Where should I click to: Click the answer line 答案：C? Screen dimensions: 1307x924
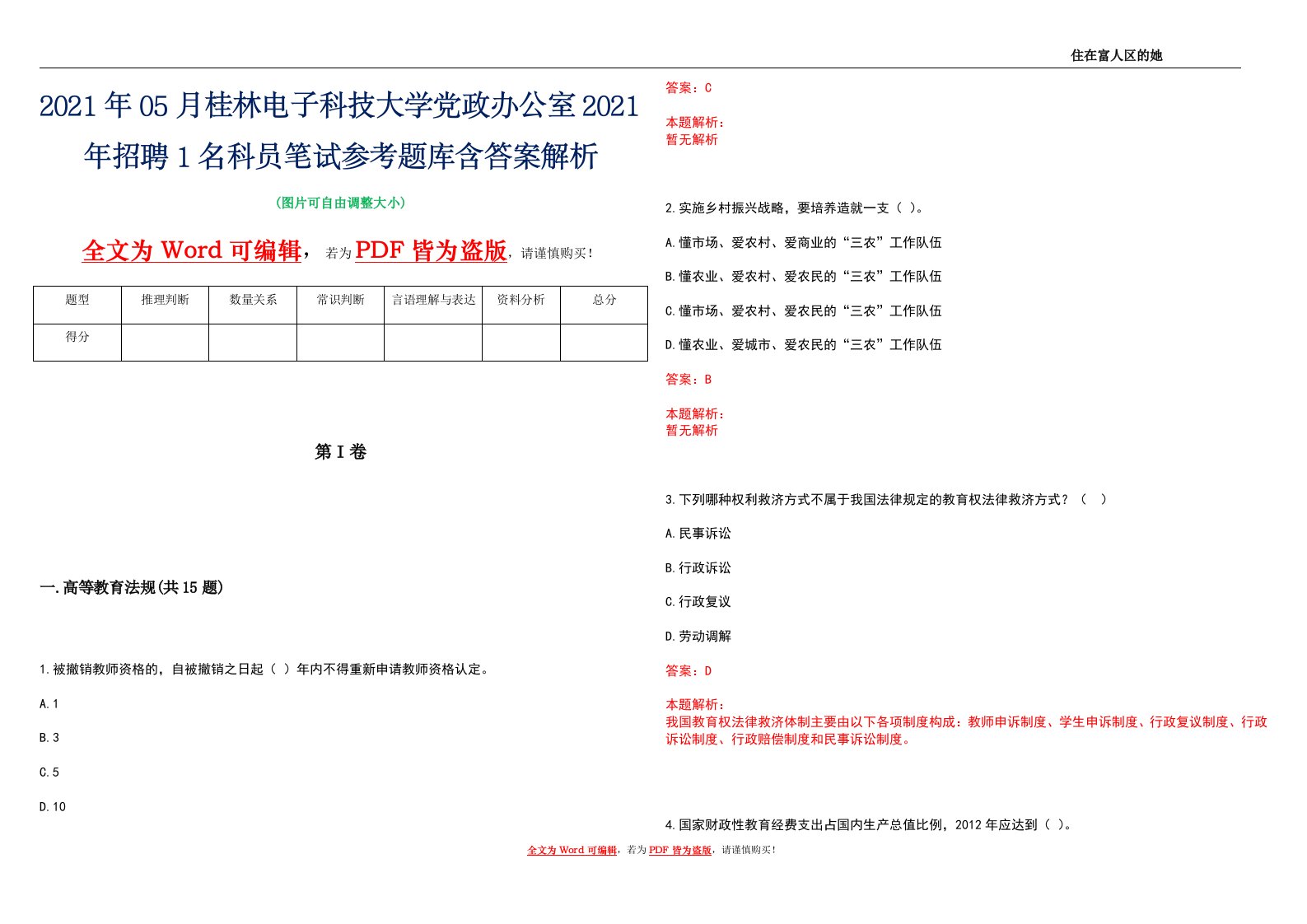pos(689,88)
